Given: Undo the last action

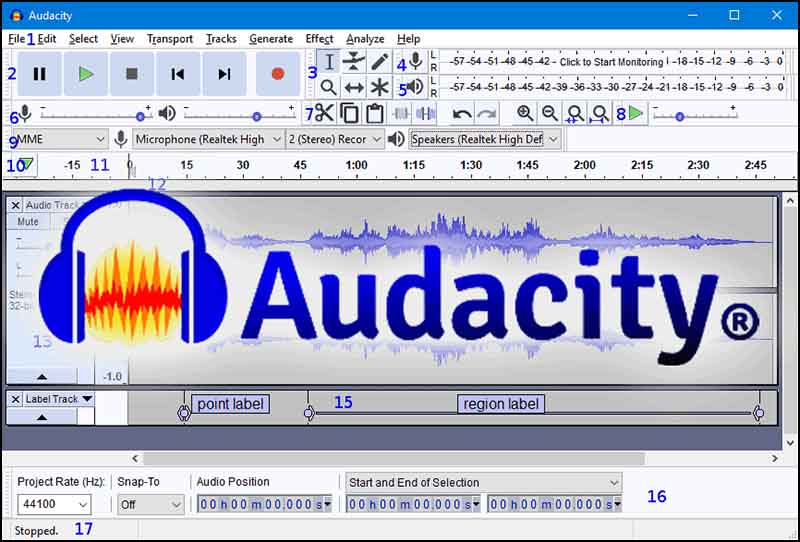Looking at the screenshot, I should coord(462,113).
